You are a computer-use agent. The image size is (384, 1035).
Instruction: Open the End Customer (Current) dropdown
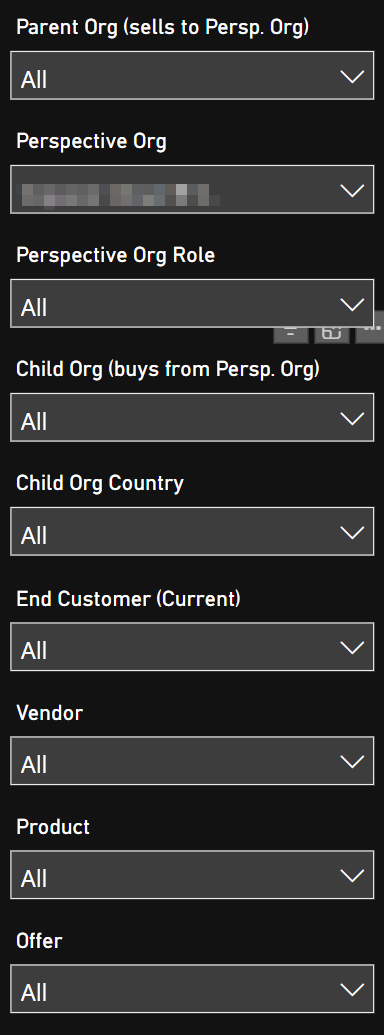pyautogui.click(x=192, y=647)
